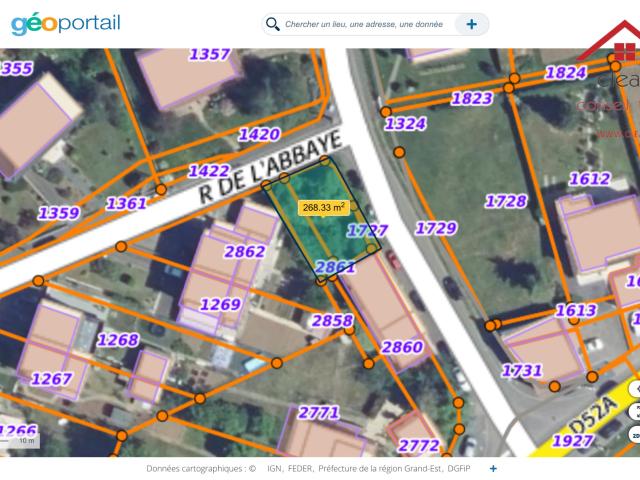The width and height of the screenshot is (640, 480).
Task: Click parcel label 1612
Action: (590, 179)
